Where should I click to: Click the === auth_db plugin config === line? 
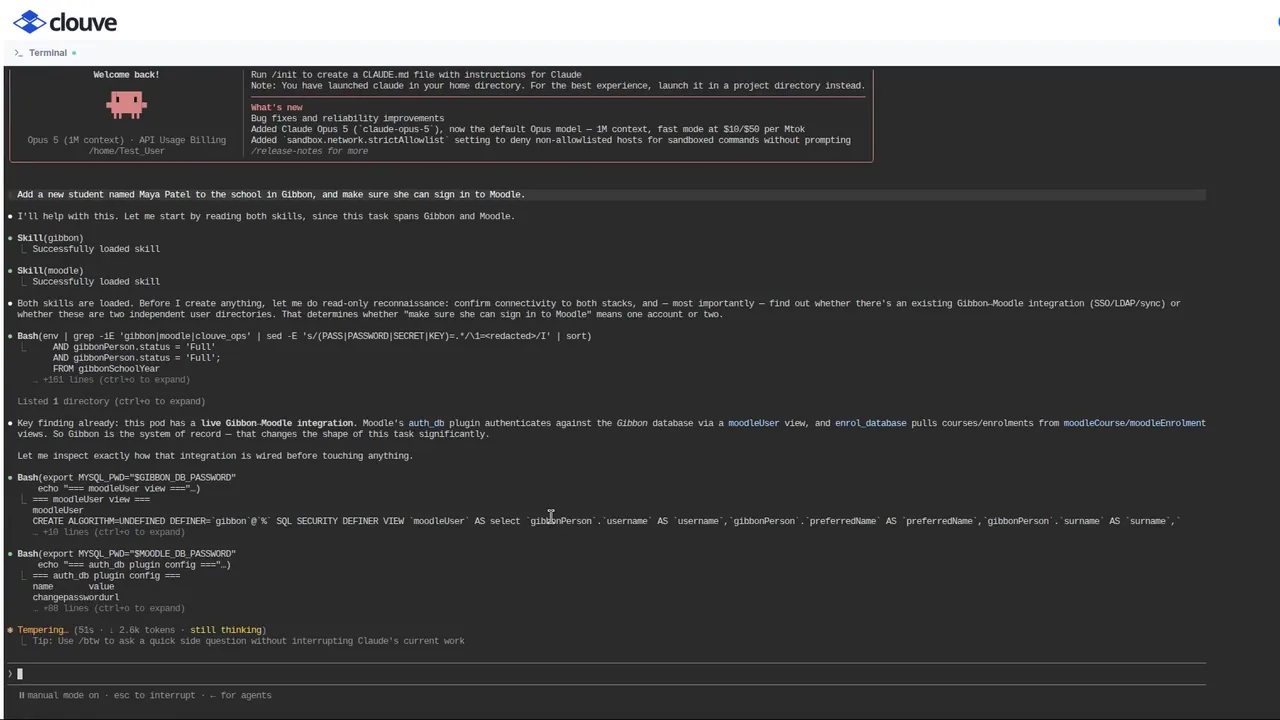(106, 576)
